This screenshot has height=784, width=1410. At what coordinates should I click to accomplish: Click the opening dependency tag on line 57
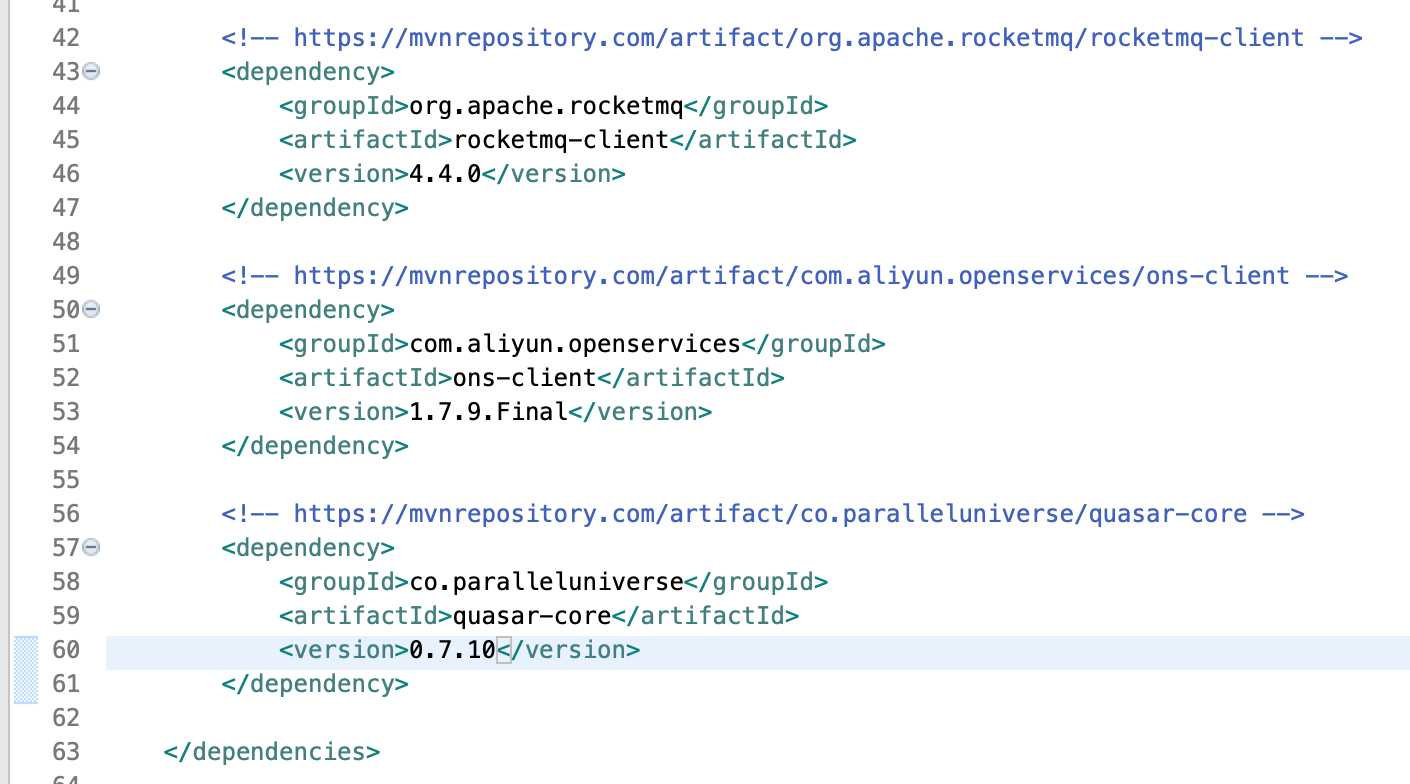tap(308, 548)
